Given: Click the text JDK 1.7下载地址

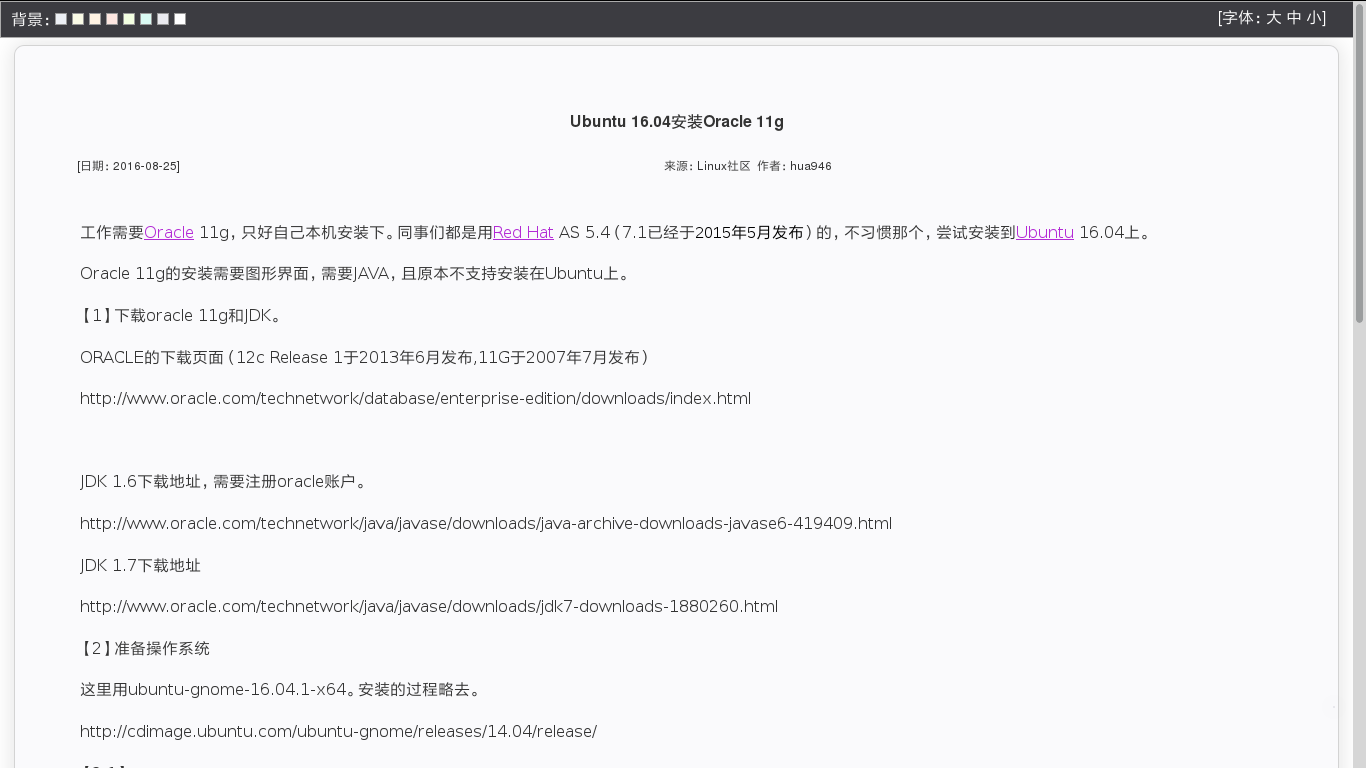Looking at the screenshot, I should pyautogui.click(x=140, y=565).
